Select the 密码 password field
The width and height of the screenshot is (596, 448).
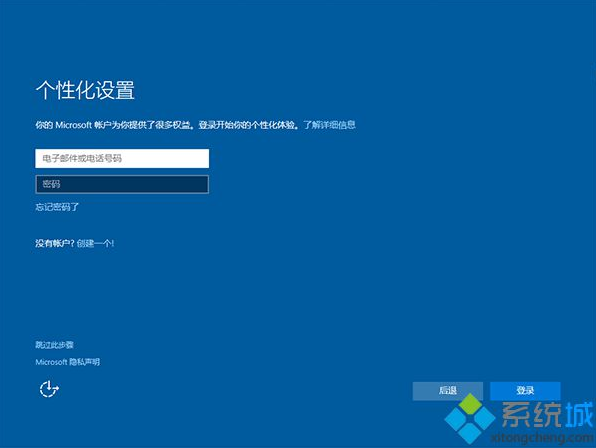122,185
